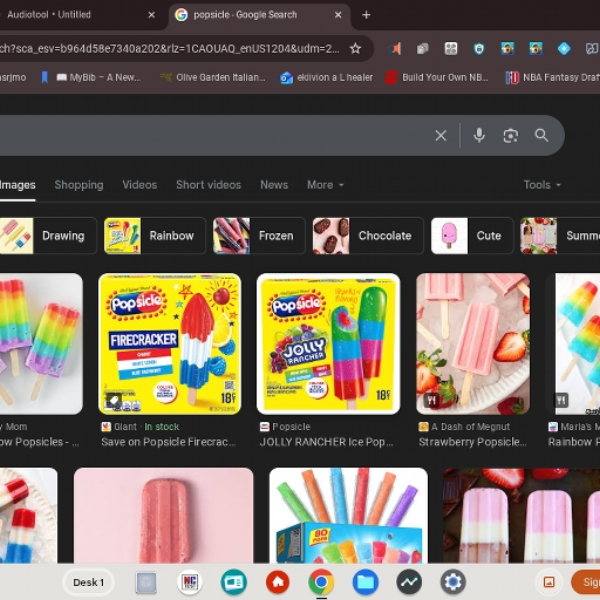Click the magnifying glass search icon
Viewport: 600px width, 600px height.
click(x=541, y=135)
